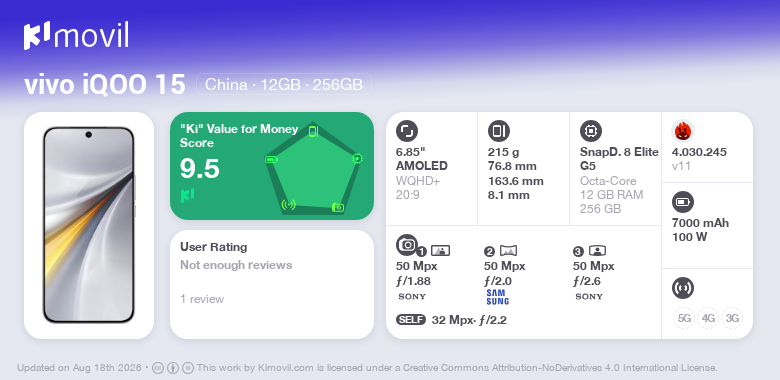Open the vivo iQOO 15 phone image
This screenshot has height=380, width=780.
pos(89,225)
